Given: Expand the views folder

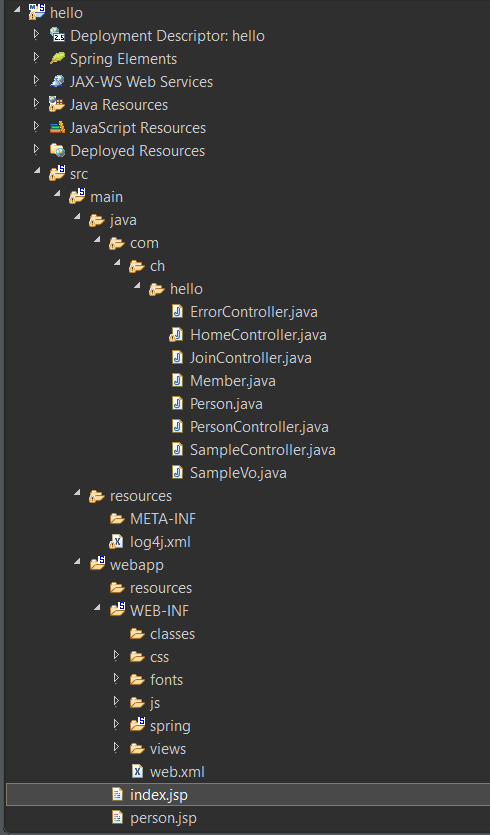Looking at the screenshot, I should [117, 748].
